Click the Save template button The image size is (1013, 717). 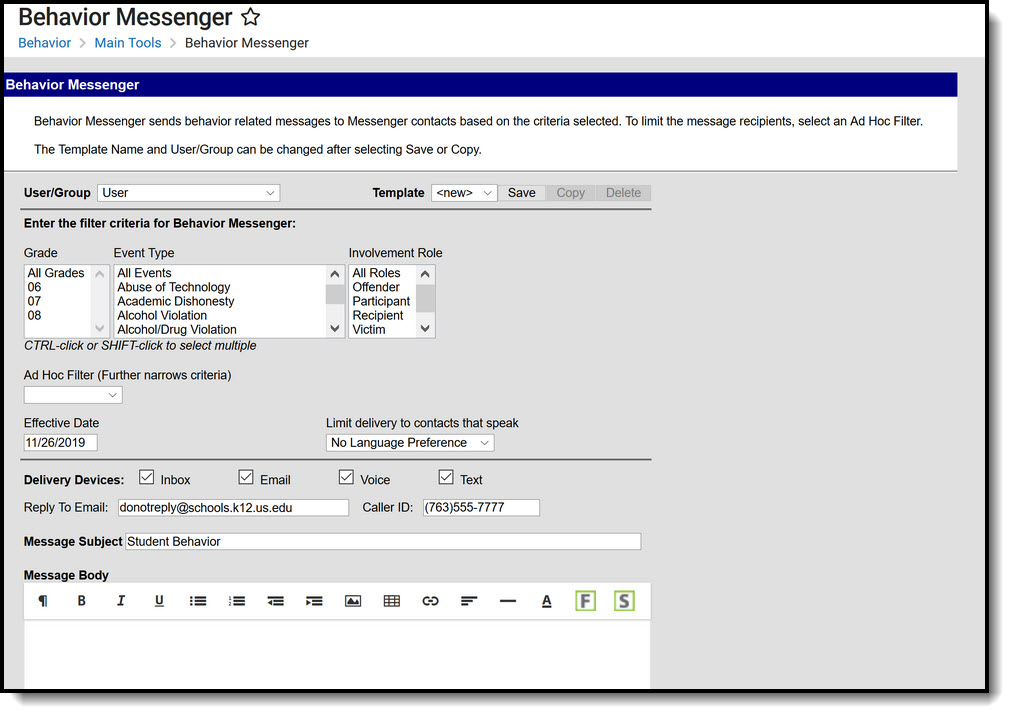(x=521, y=193)
